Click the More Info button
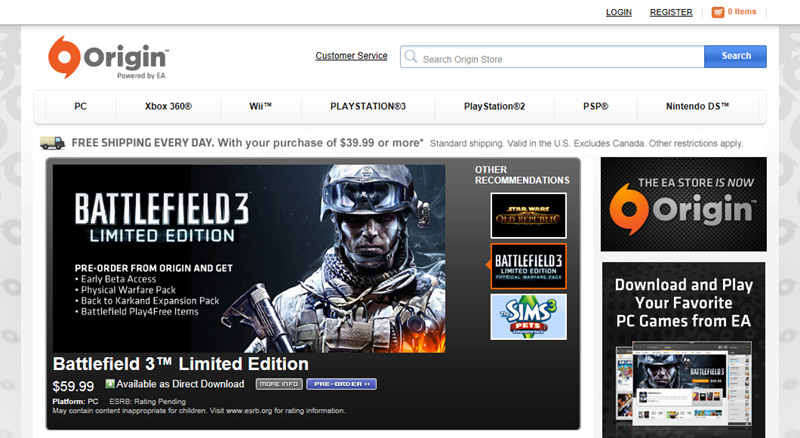 [279, 384]
